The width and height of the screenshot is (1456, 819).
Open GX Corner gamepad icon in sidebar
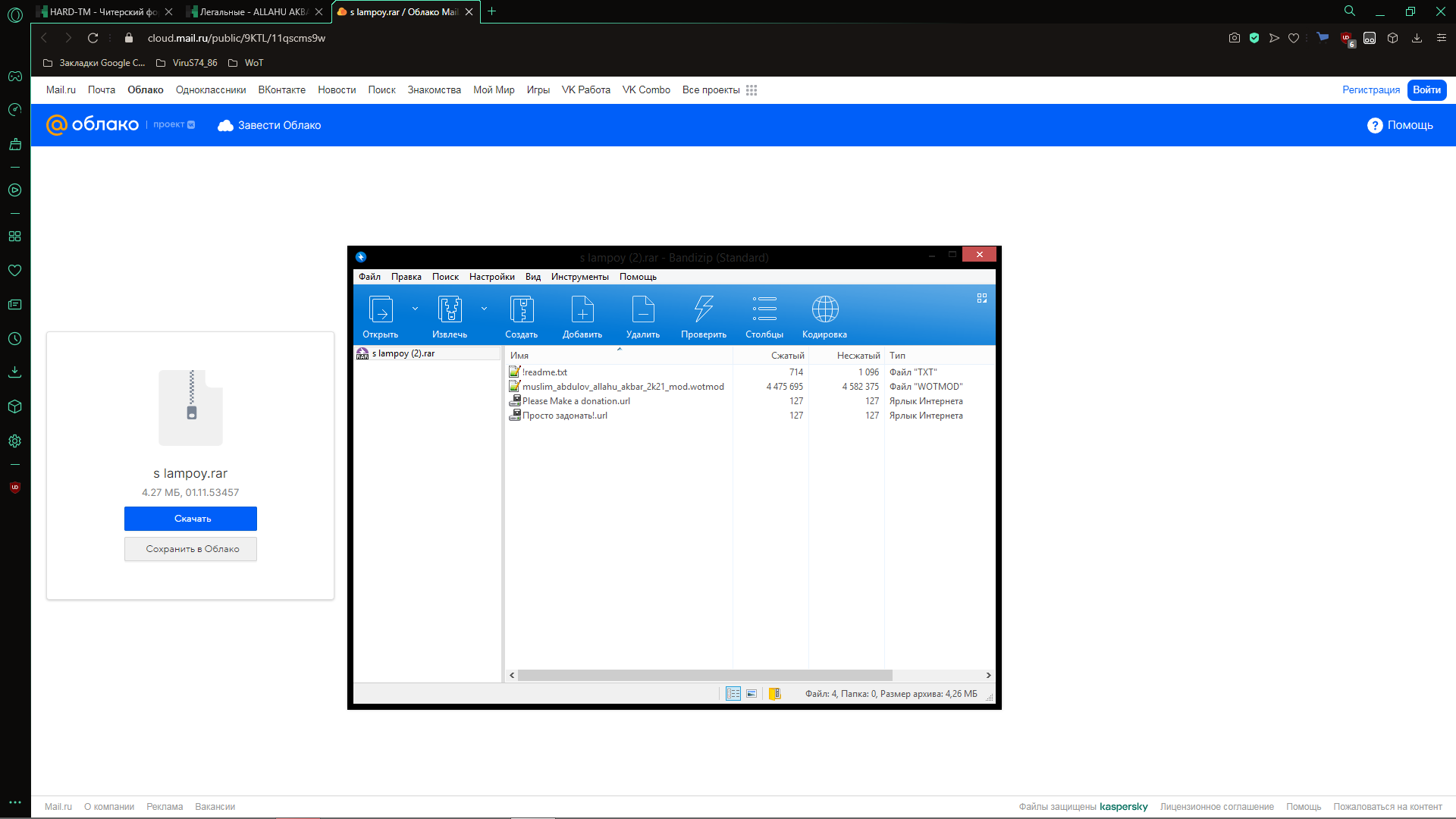click(15, 76)
